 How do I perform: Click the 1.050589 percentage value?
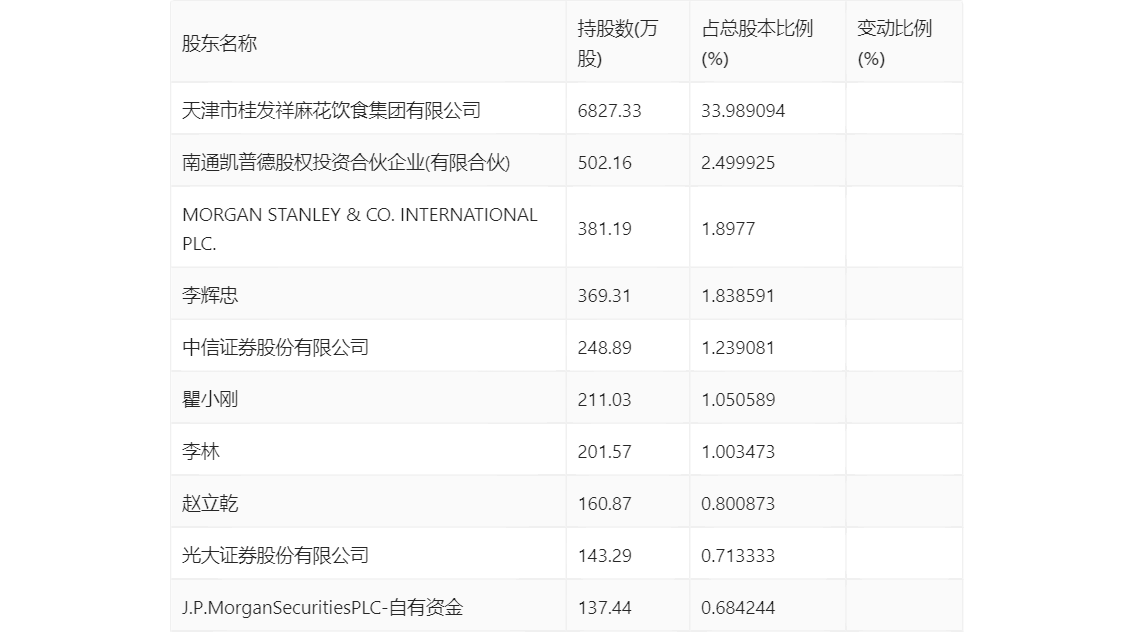(x=738, y=400)
